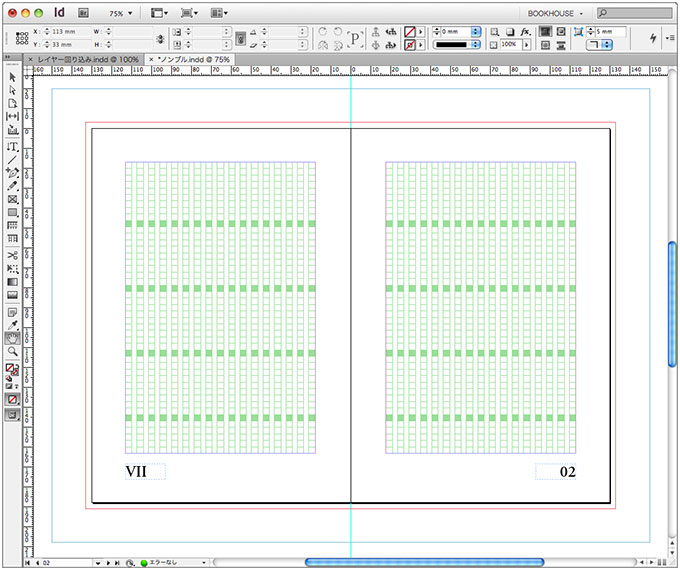Screen dimensions: 680x570
Task: Toggle the constrain proportions chain link
Action: point(162,38)
